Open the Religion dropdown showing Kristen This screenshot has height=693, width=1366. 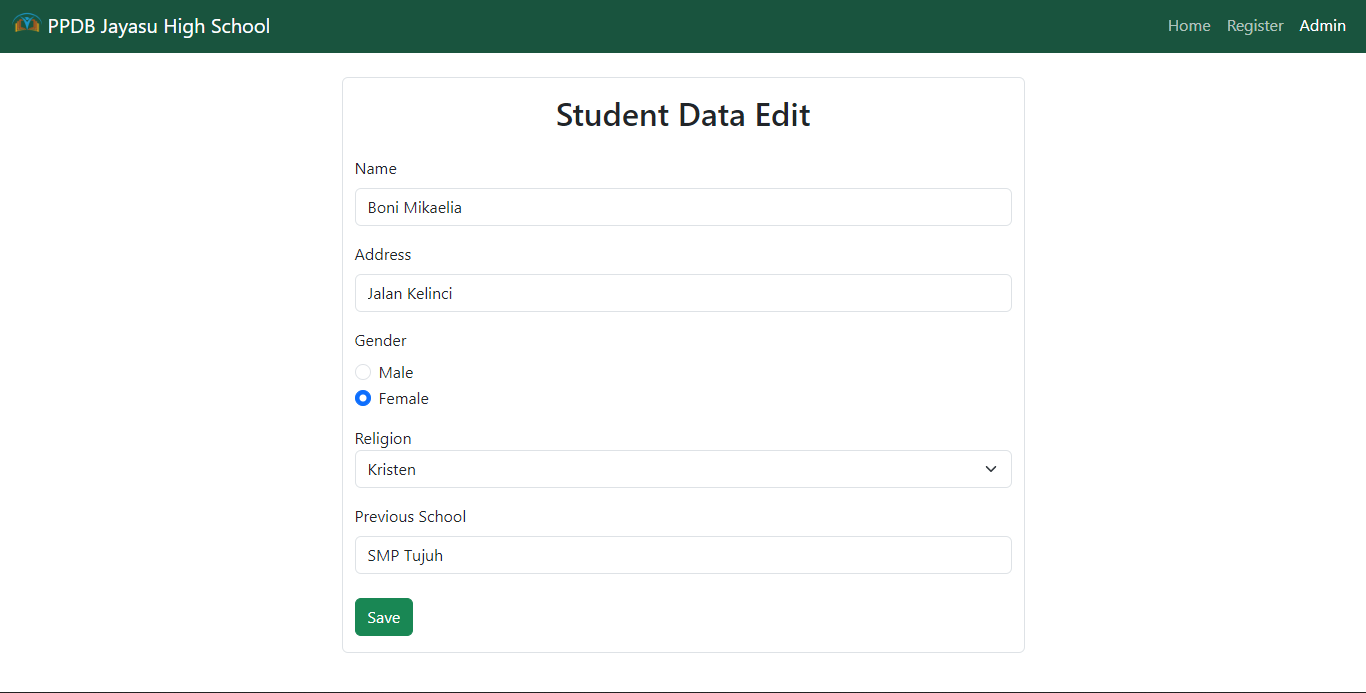683,469
